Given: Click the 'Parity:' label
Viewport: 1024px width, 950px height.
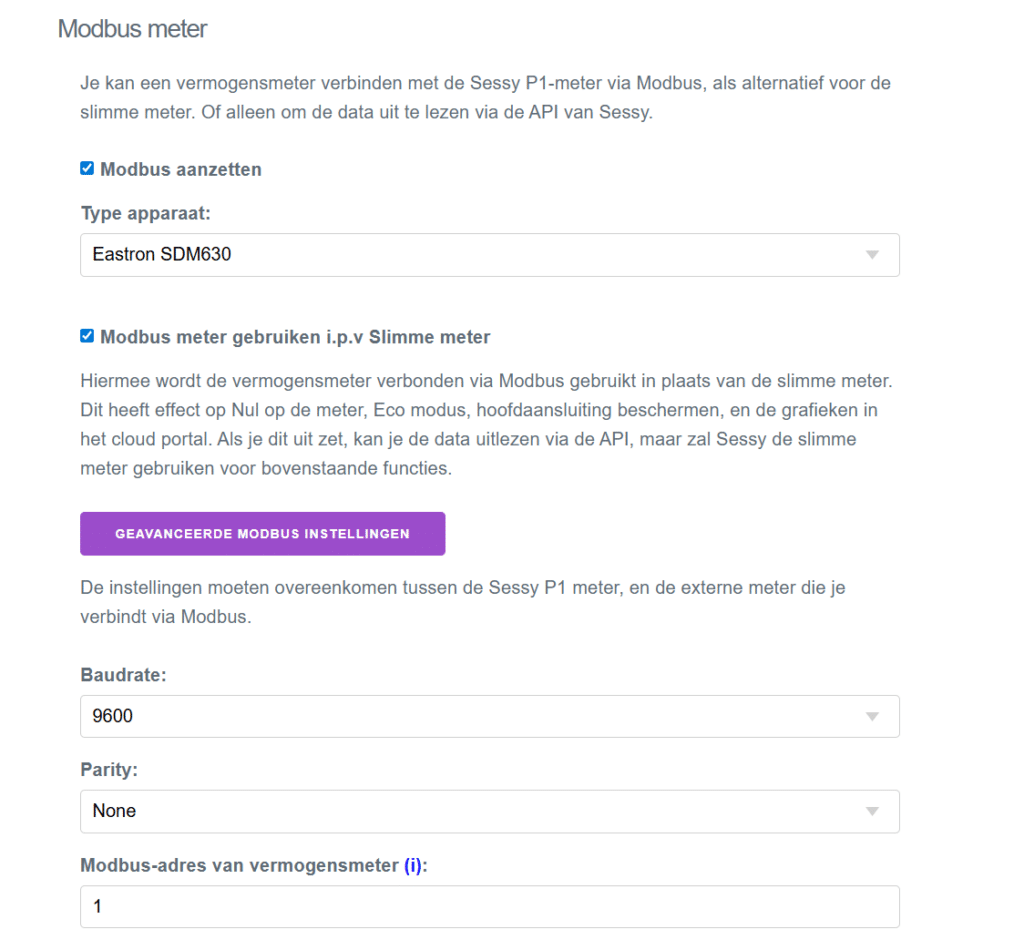Looking at the screenshot, I should 109,771.
